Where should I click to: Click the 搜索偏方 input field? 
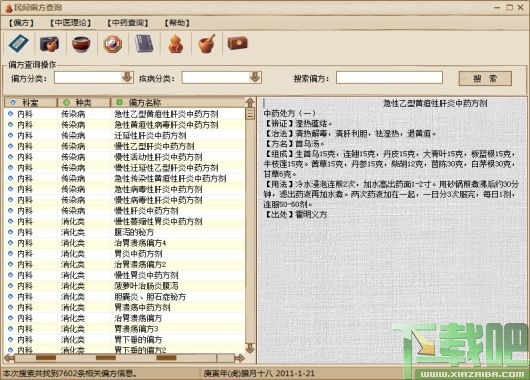(x=389, y=77)
